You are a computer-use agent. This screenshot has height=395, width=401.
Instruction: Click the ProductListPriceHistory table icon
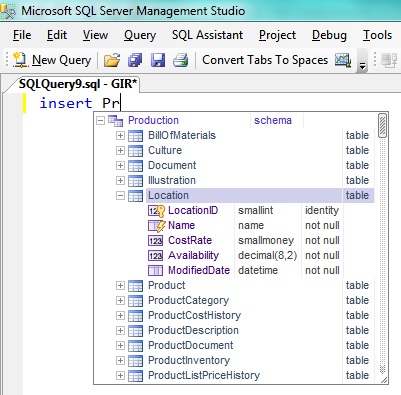135,376
